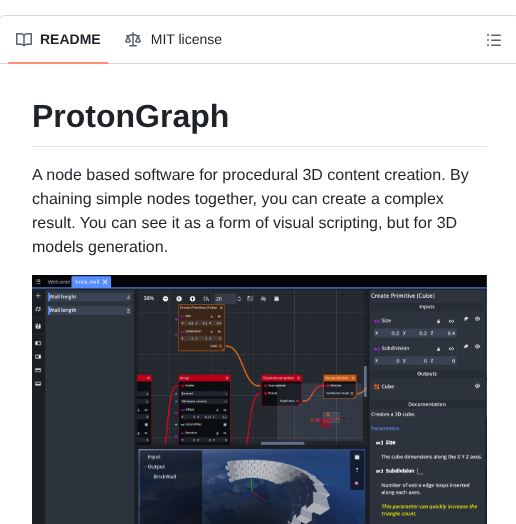Image resolution: width=516 pixels, height=524 pixels.
Task: Click the ProtonGraph heading
Action: point(130,116)
